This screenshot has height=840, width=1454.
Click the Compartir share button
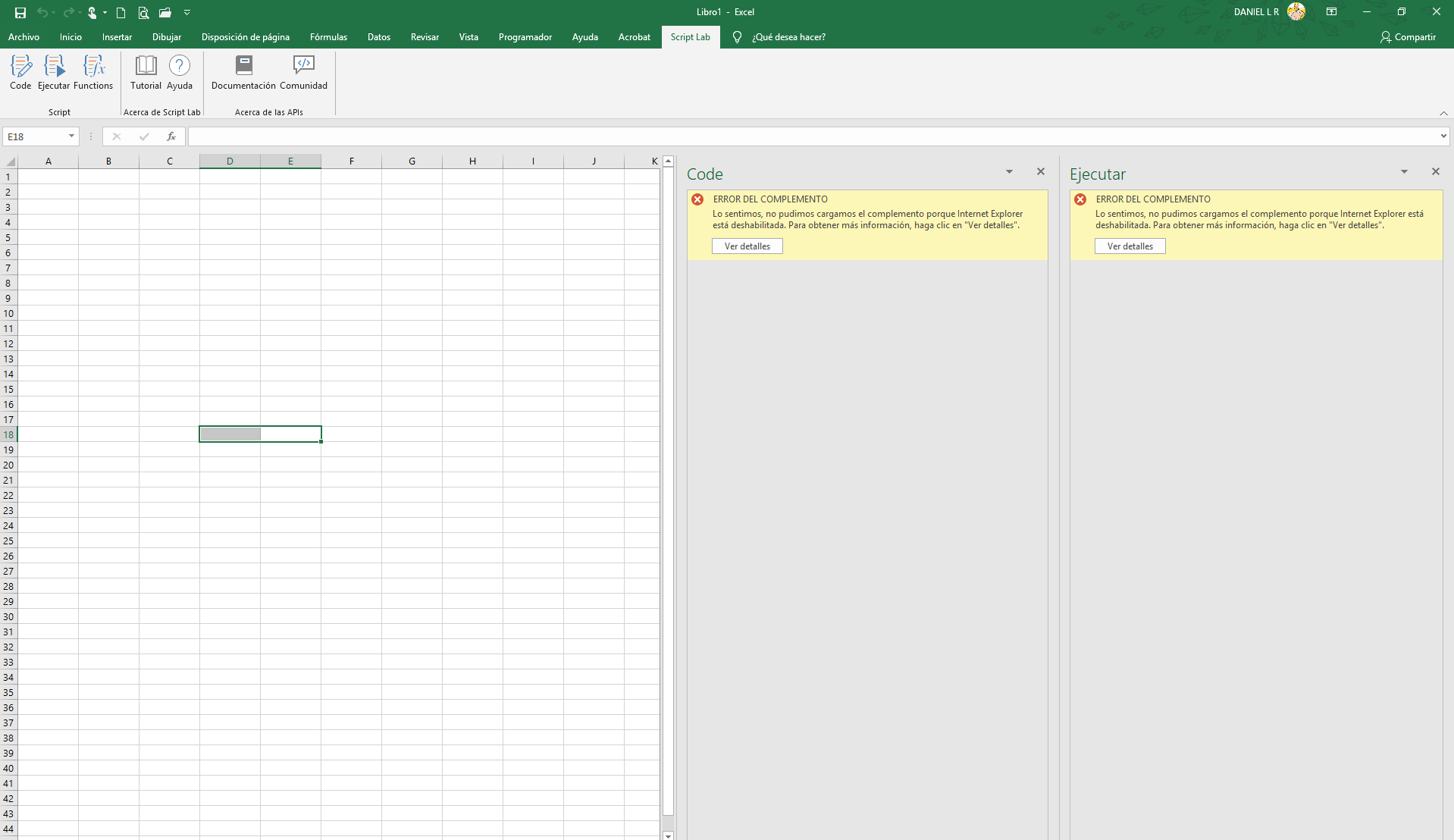click(x=1408, y=37)
